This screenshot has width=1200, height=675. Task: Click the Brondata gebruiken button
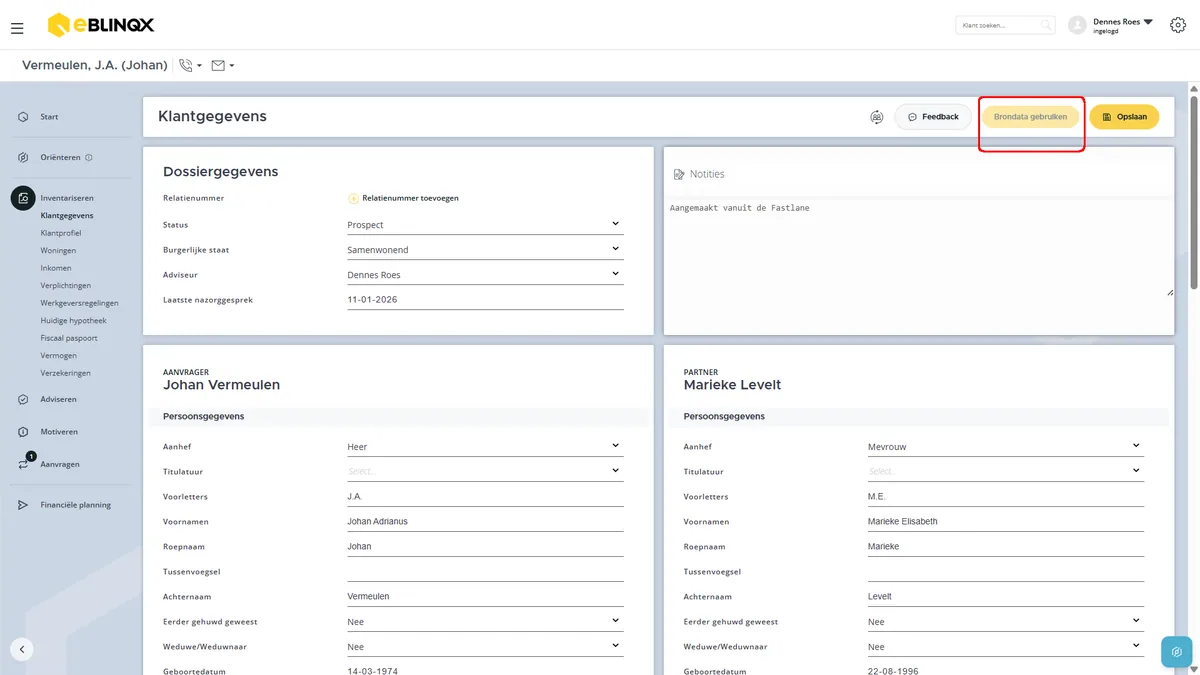1030,117
